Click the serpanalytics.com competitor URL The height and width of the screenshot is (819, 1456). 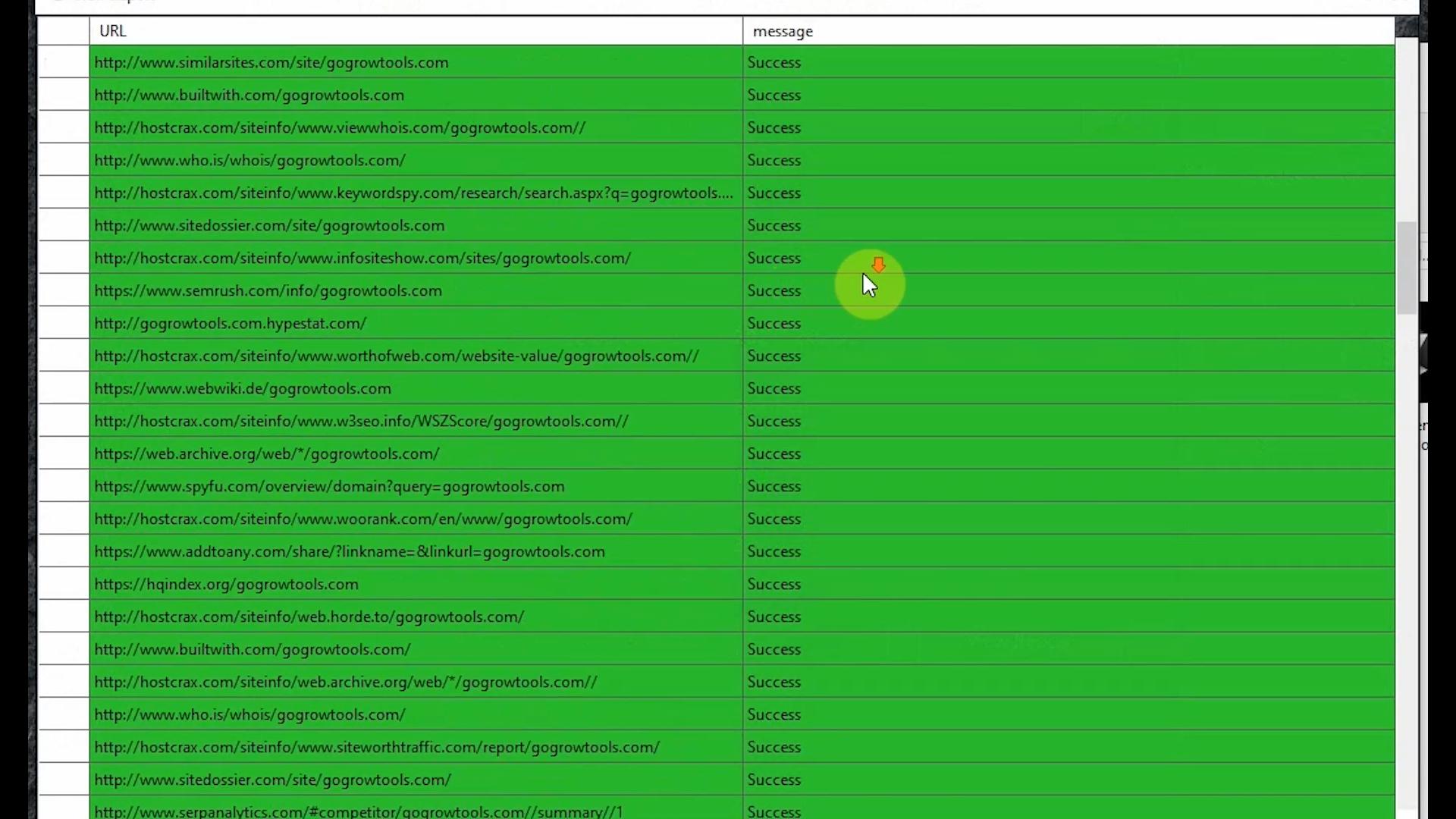[x=358, y=811]
